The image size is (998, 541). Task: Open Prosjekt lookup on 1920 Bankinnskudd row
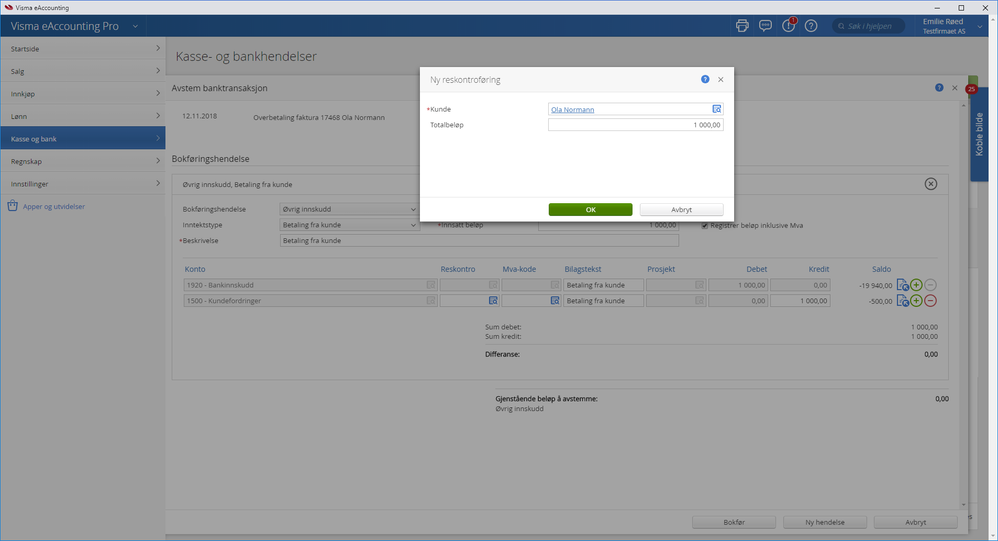click(x=699, y=285)
